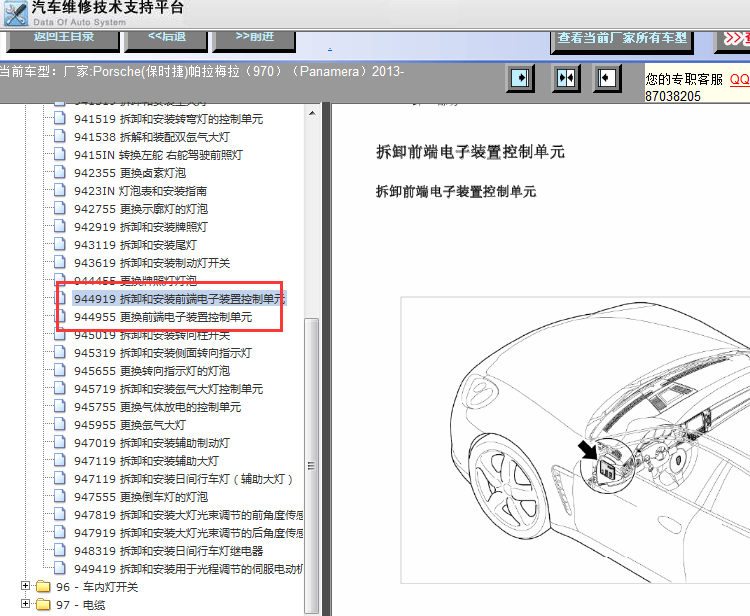750x616 pixels.
Task: Select 945319 拆卸和安装侧面转向指示灯
Action: pos(163,353)
